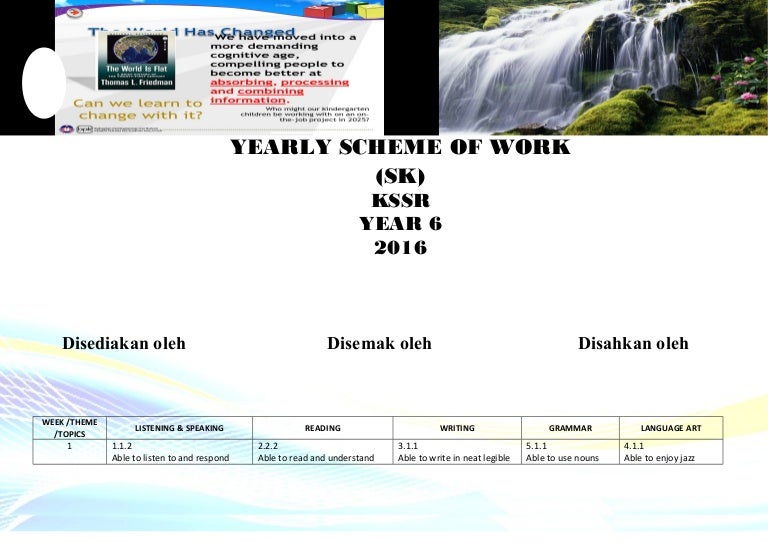
Task: Select the GRAMMAR column header
Action: (570, 428)
